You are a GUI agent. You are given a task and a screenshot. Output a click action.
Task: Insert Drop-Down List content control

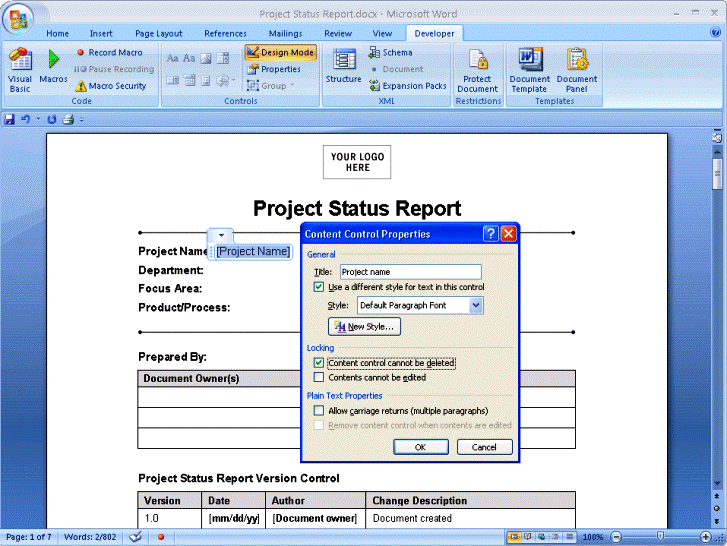[190, 80]
